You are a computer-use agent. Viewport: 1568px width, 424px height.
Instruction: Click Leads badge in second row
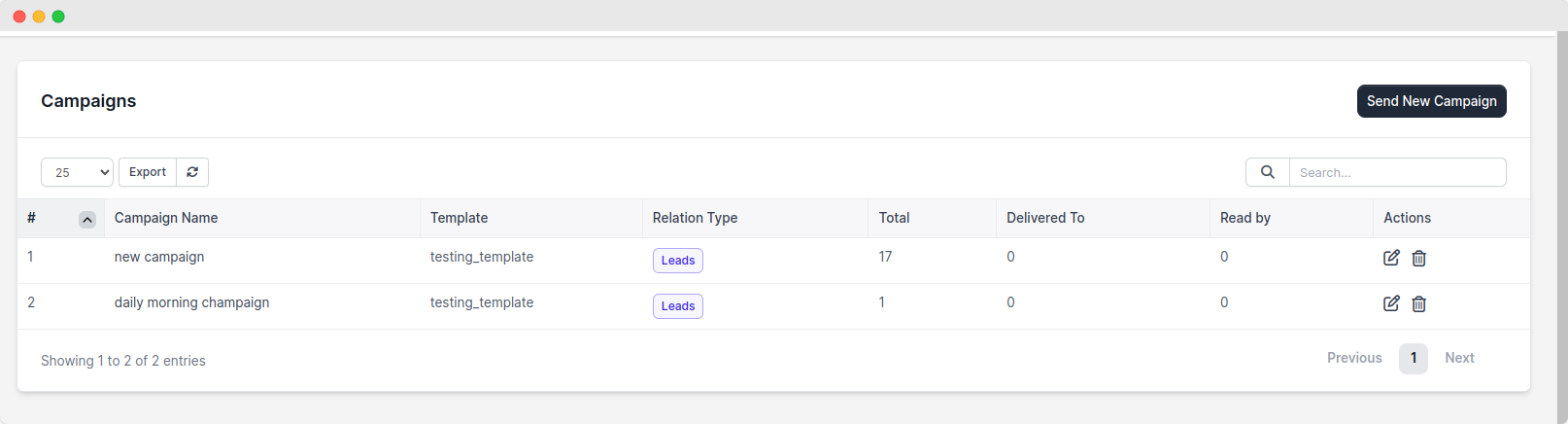point(677,306)
